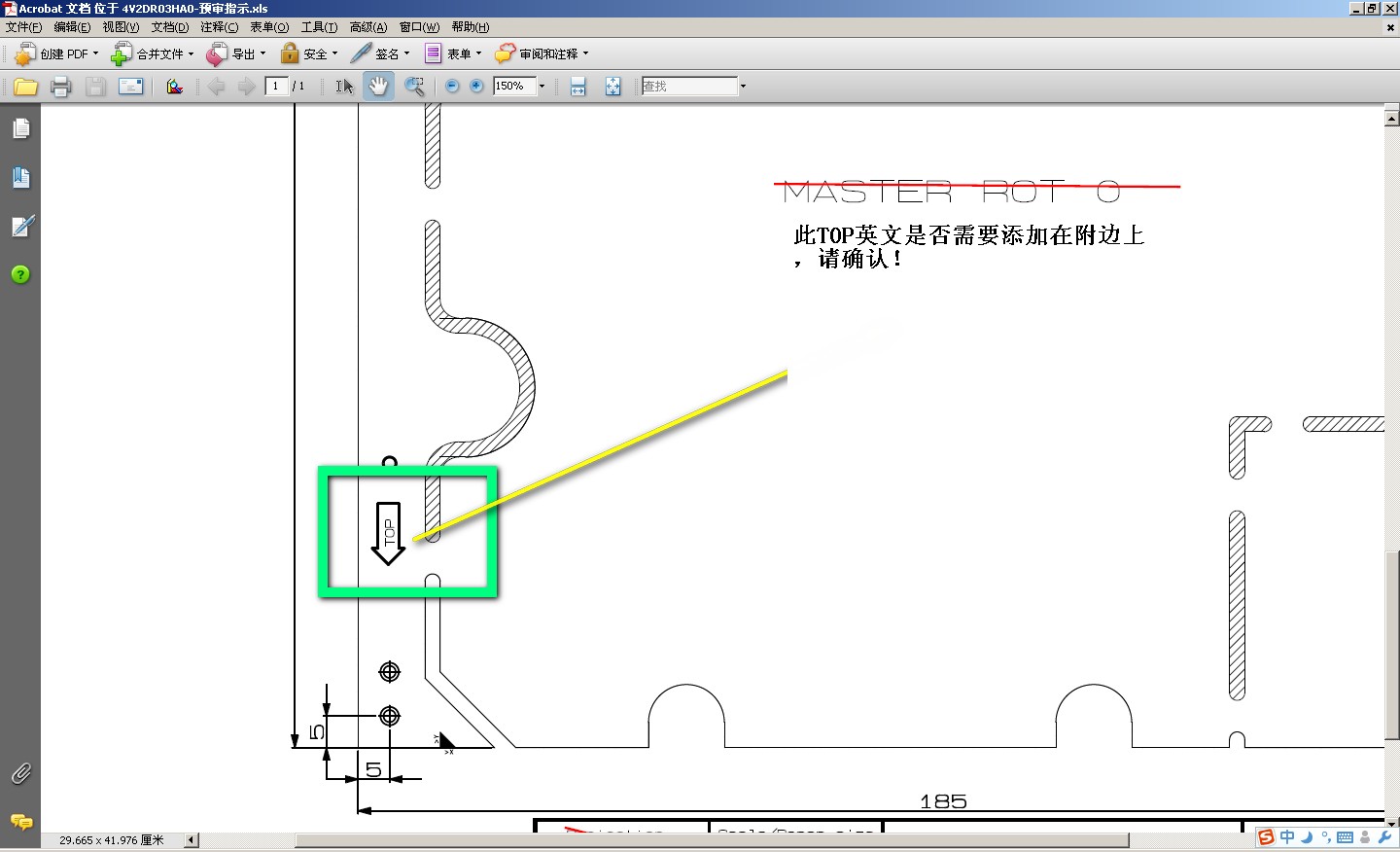Image resolution: width=1400 pixels, height=852 pixels.
Task: Open the 文档 (Document) menu
Action: click(170, 27)
